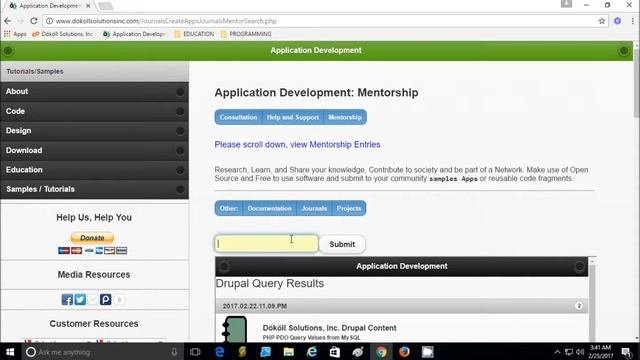Open Dokoll Solutions, Inc bookmark
Image resolution: width=640 pixels, height=360 pixels.
[63, 34]
